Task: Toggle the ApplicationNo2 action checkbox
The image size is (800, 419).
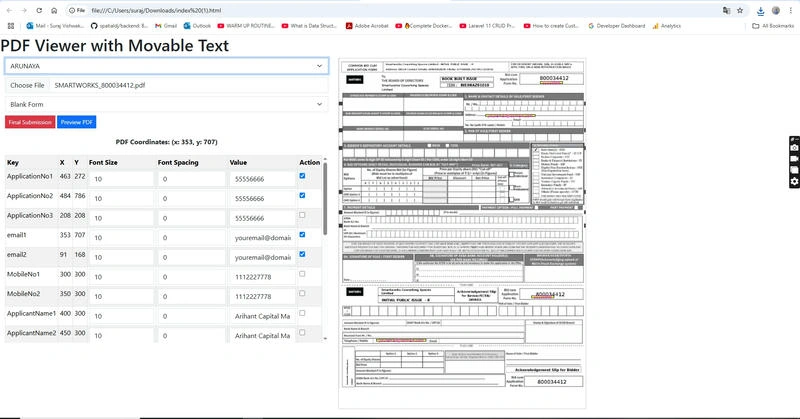Action: (302, 195)
